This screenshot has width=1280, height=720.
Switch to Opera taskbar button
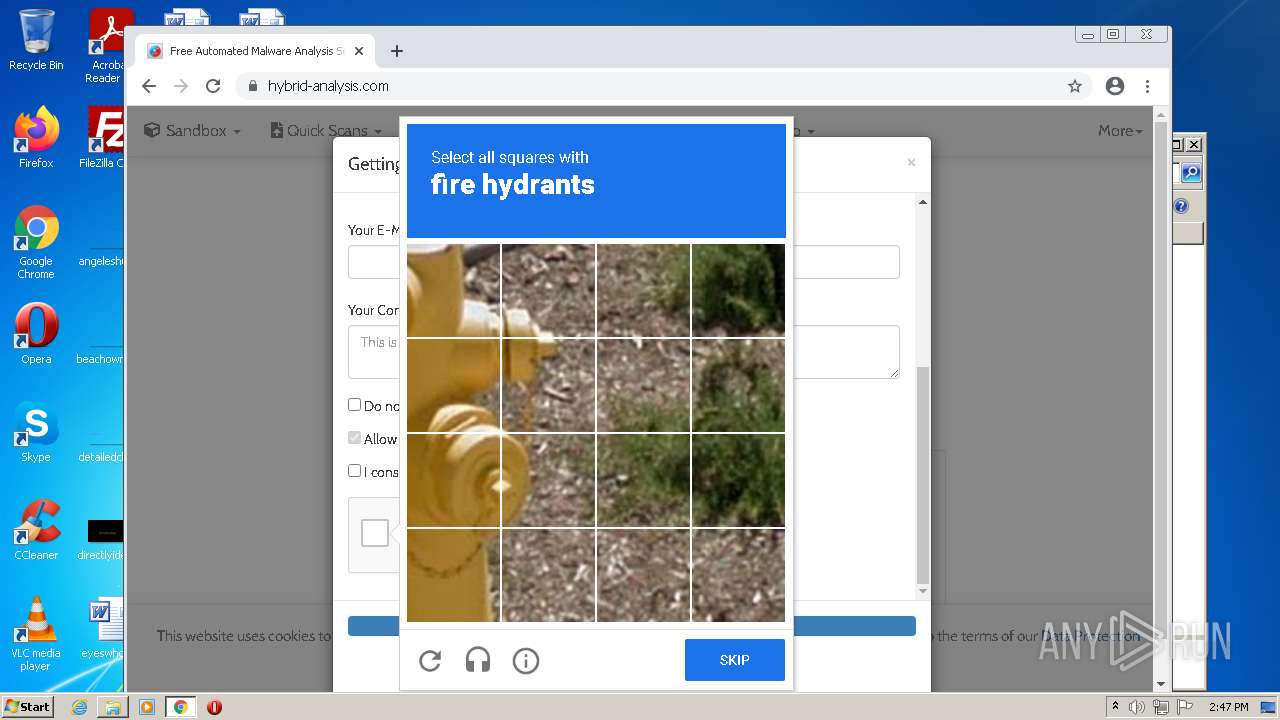(x=214, y=706)
